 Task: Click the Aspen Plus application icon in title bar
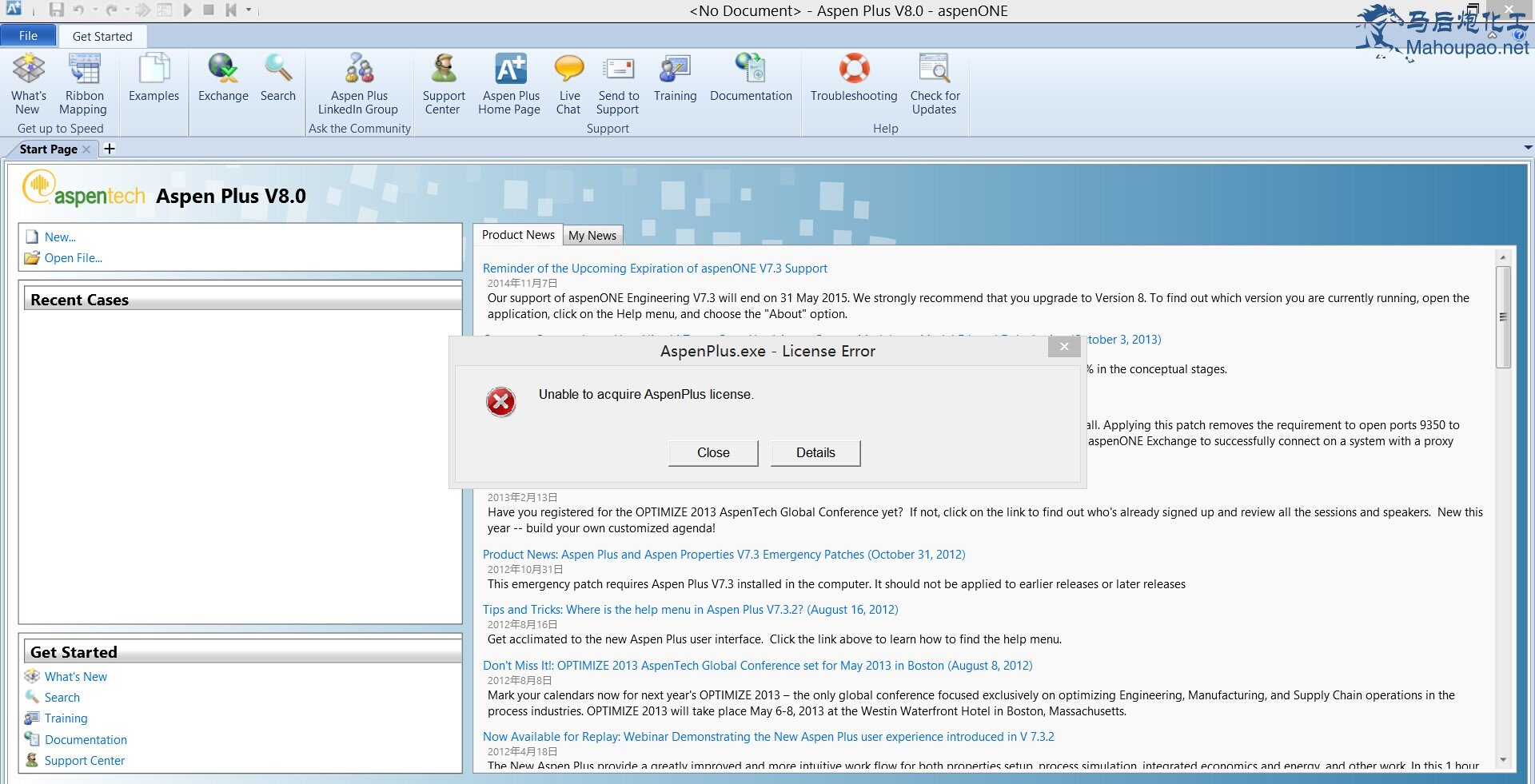point(14,10)
